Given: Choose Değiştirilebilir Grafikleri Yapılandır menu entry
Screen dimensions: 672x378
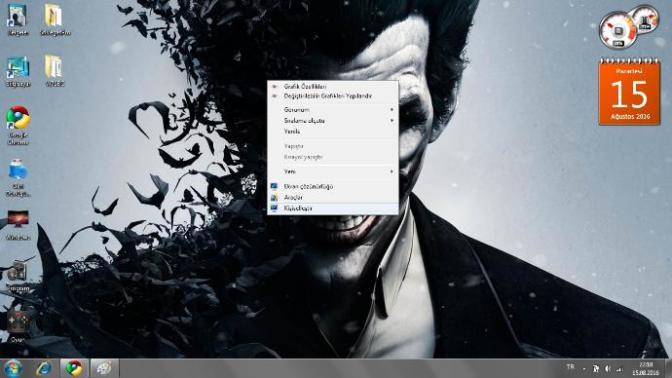Looking at the screenshot, I should click(333, 96).
